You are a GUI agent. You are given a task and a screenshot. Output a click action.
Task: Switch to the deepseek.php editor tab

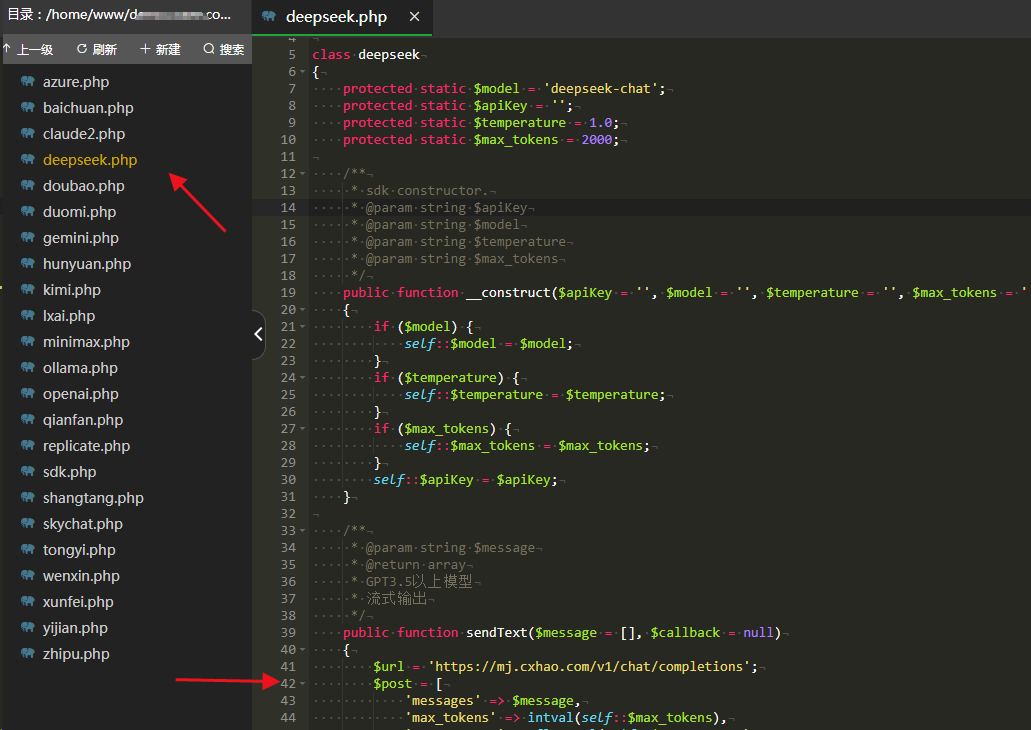click(x=342, y=17)
